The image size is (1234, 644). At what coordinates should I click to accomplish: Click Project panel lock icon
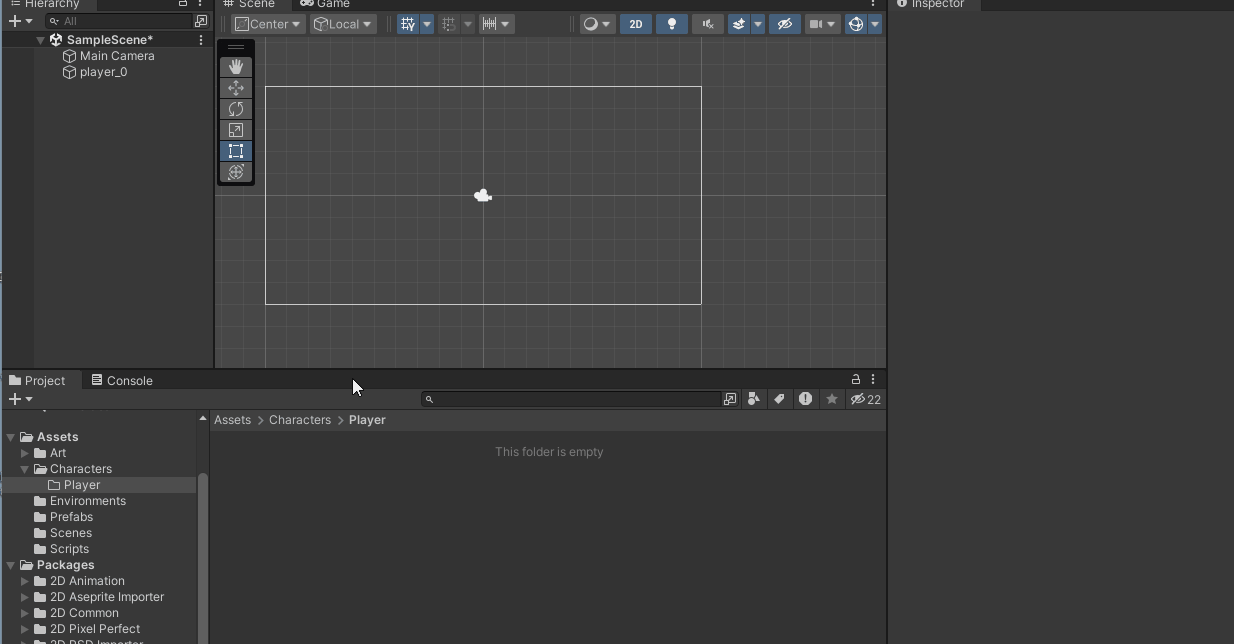pyautogui.click(x=856, y=379)
